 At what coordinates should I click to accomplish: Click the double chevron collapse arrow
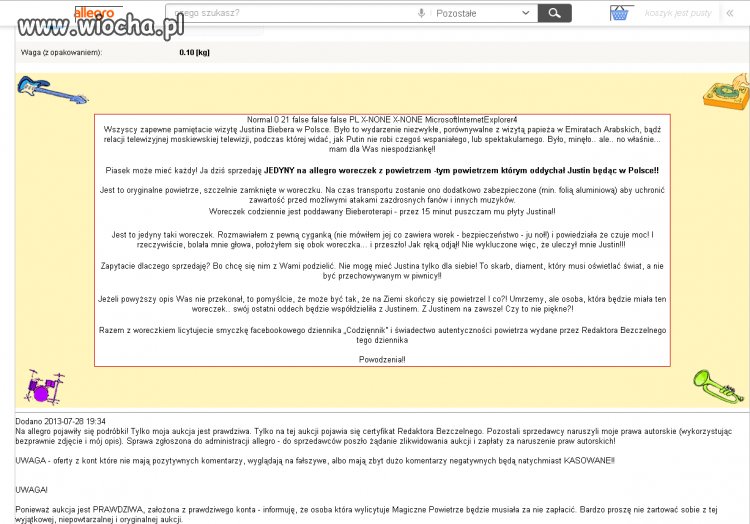(x=729, y=13)
